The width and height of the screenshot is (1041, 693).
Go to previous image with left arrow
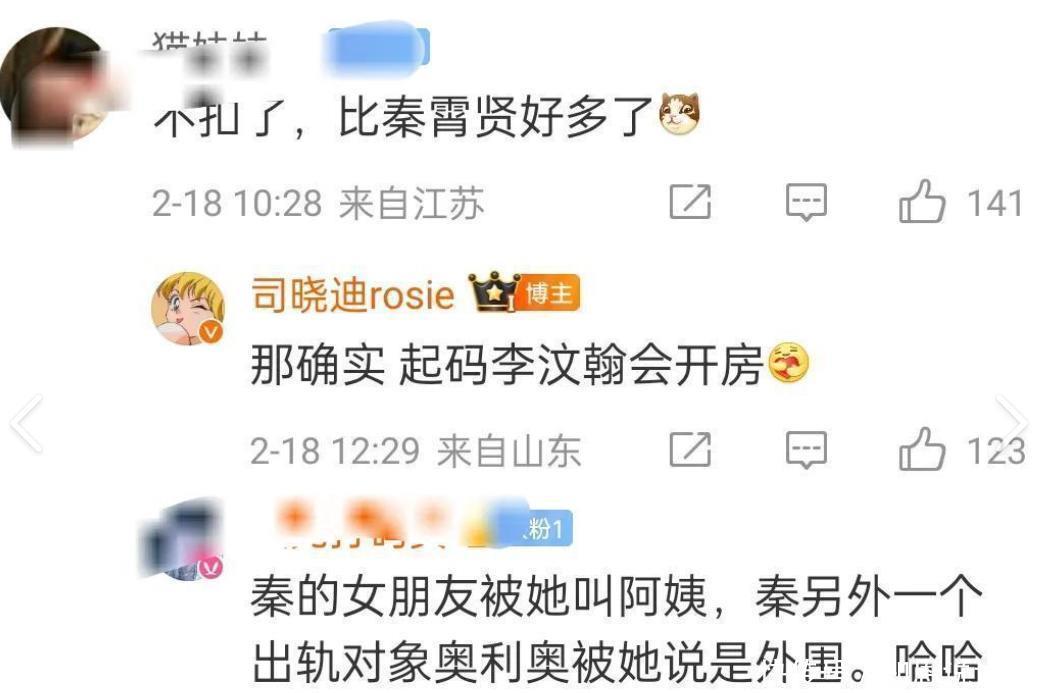click(x=27, y=424)
